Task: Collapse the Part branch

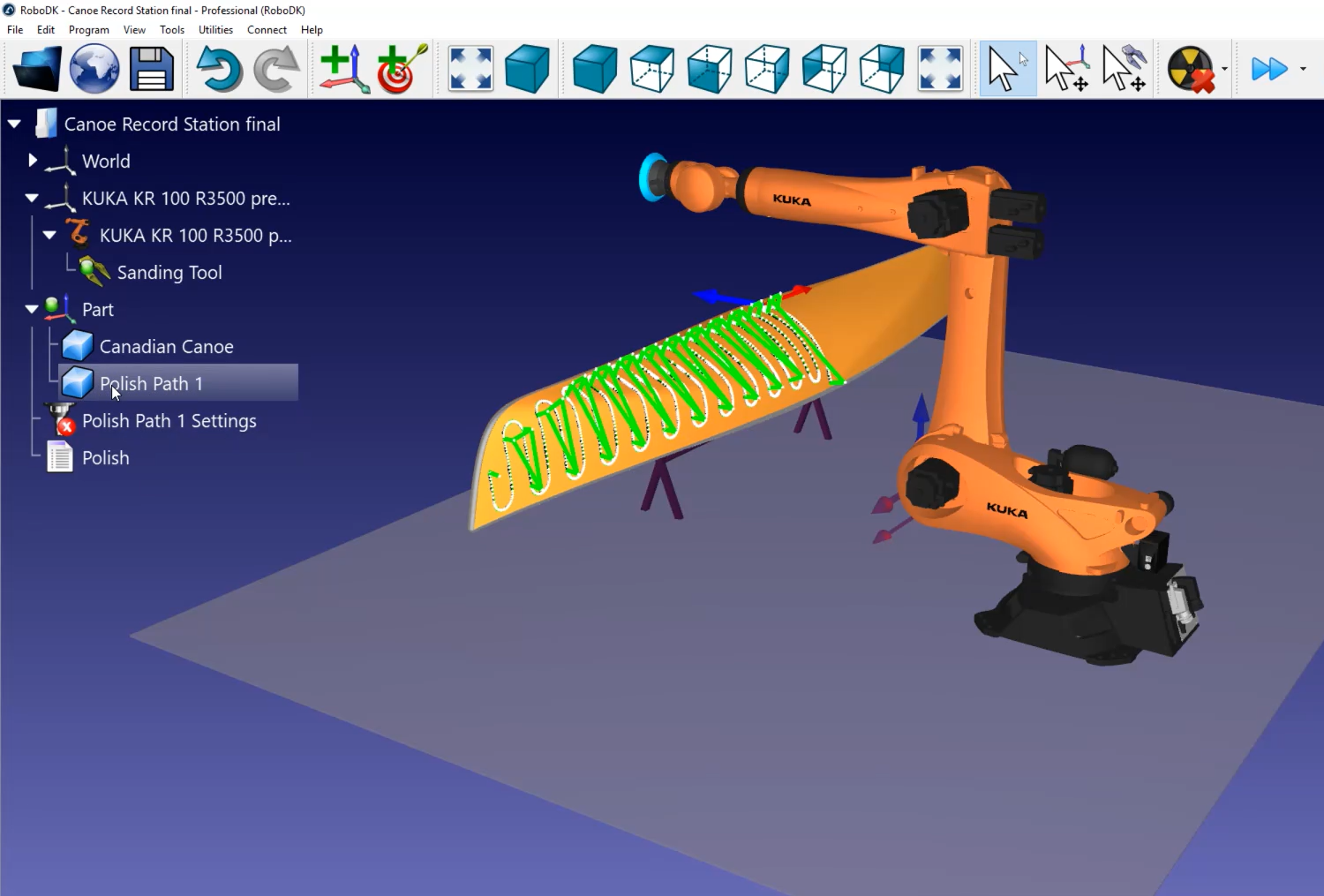Action: [31, 309]
